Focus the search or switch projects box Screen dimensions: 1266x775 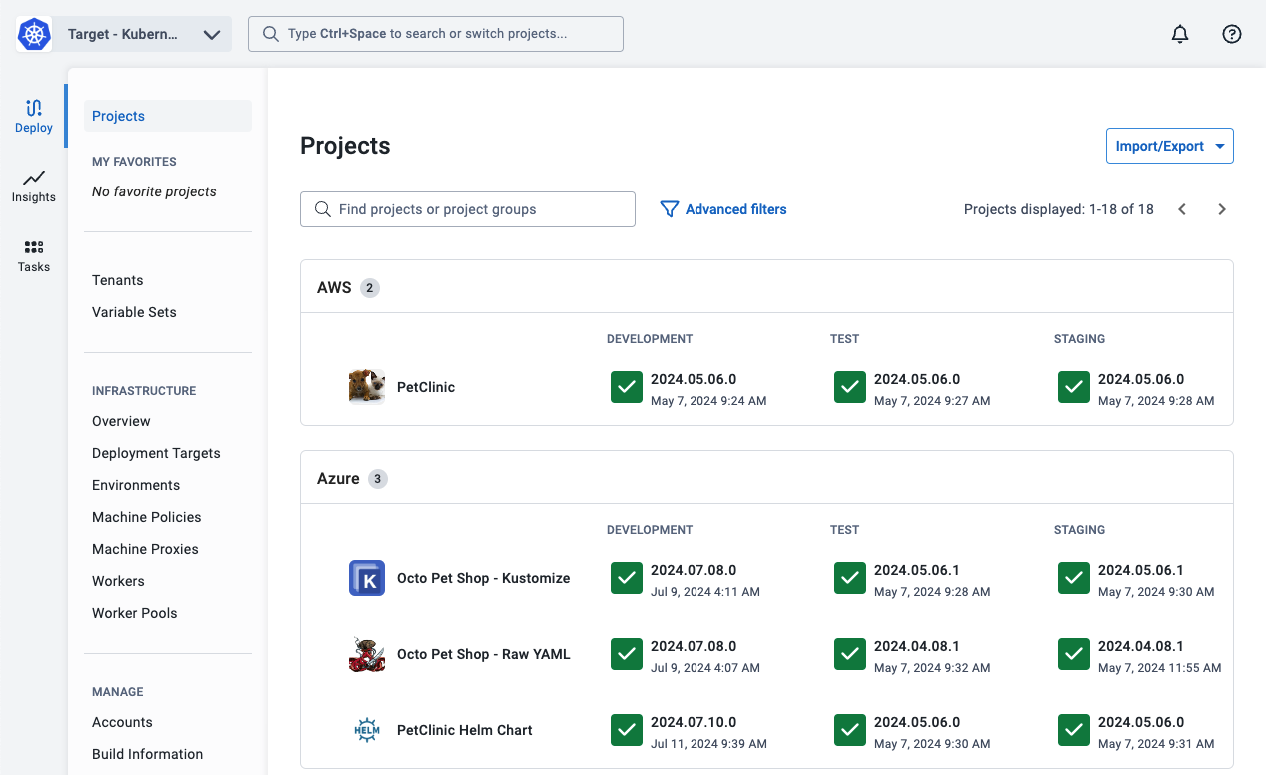[x=436, y=34]
